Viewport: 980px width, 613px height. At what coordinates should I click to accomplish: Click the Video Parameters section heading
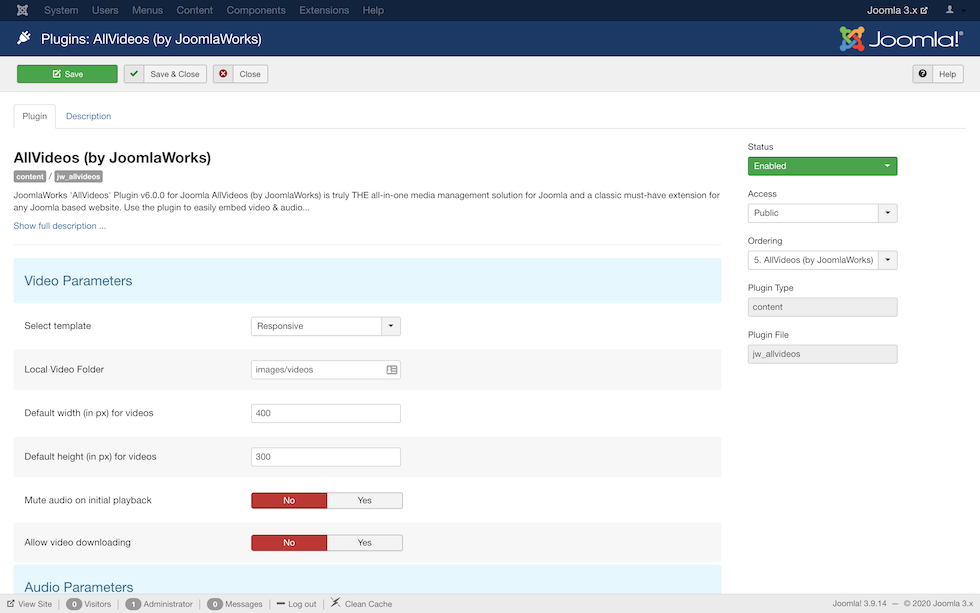point(78,281)
